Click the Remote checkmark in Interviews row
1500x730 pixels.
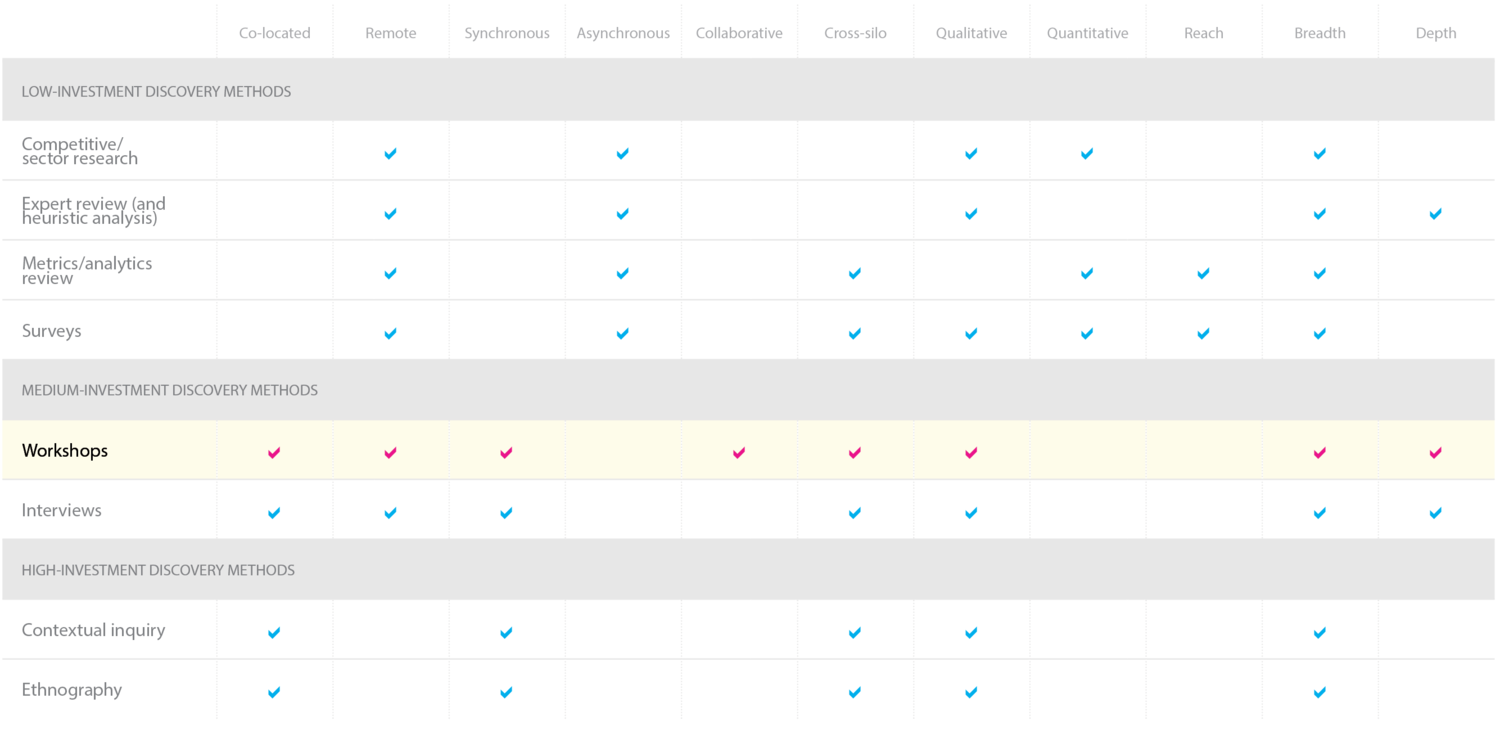(x=390, y=512)
